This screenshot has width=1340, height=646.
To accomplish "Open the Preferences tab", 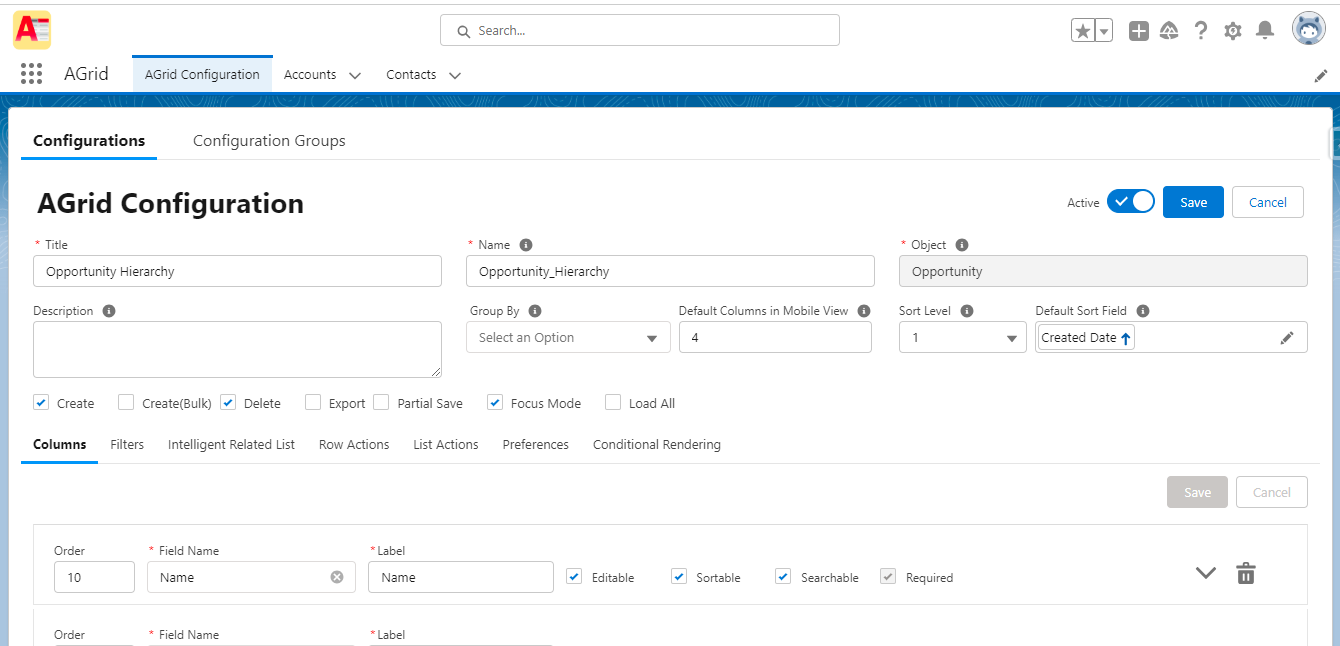I will pyautogui.click(x=535, y=444).
